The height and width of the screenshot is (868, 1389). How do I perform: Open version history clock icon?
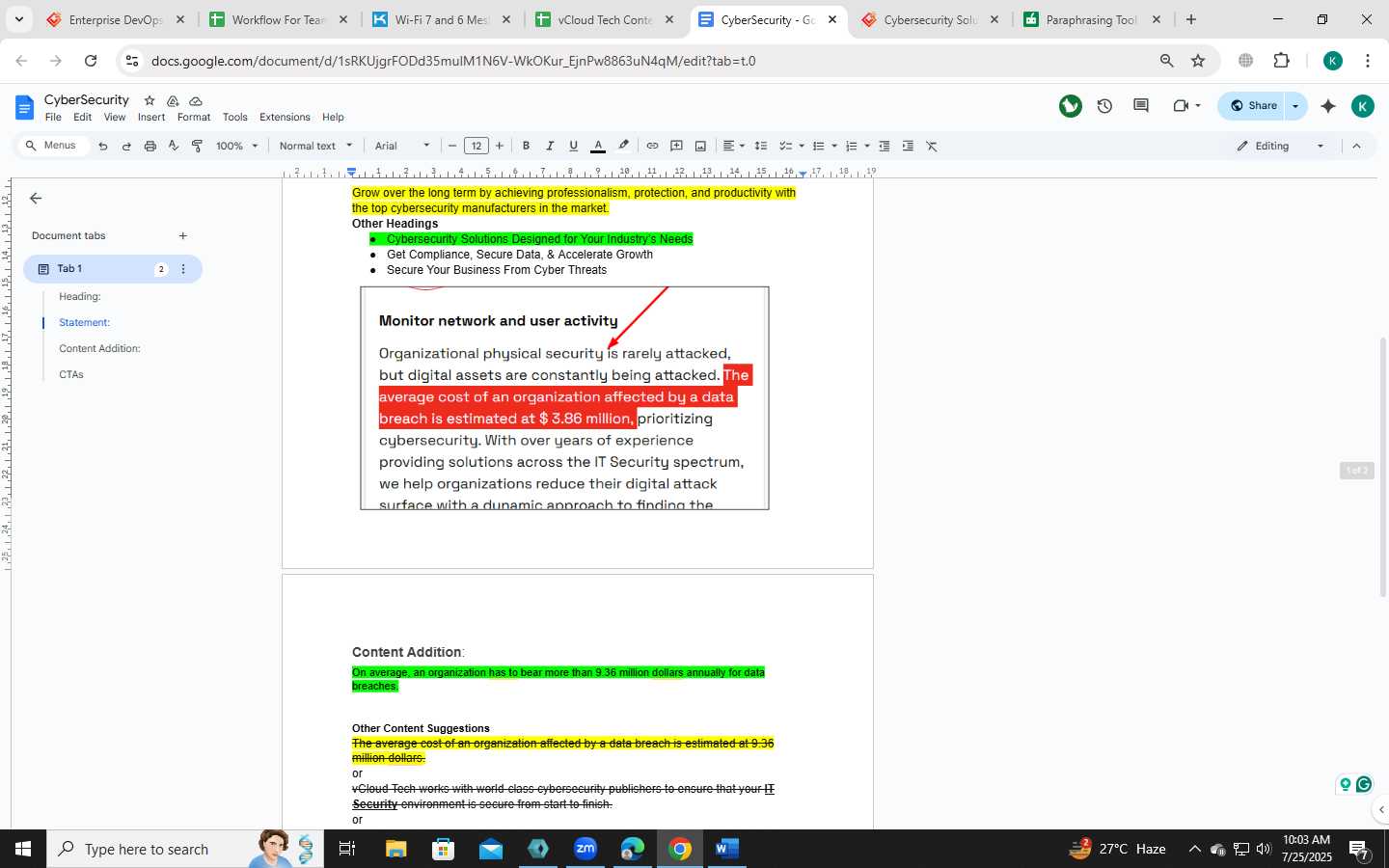pos(1104,106)
